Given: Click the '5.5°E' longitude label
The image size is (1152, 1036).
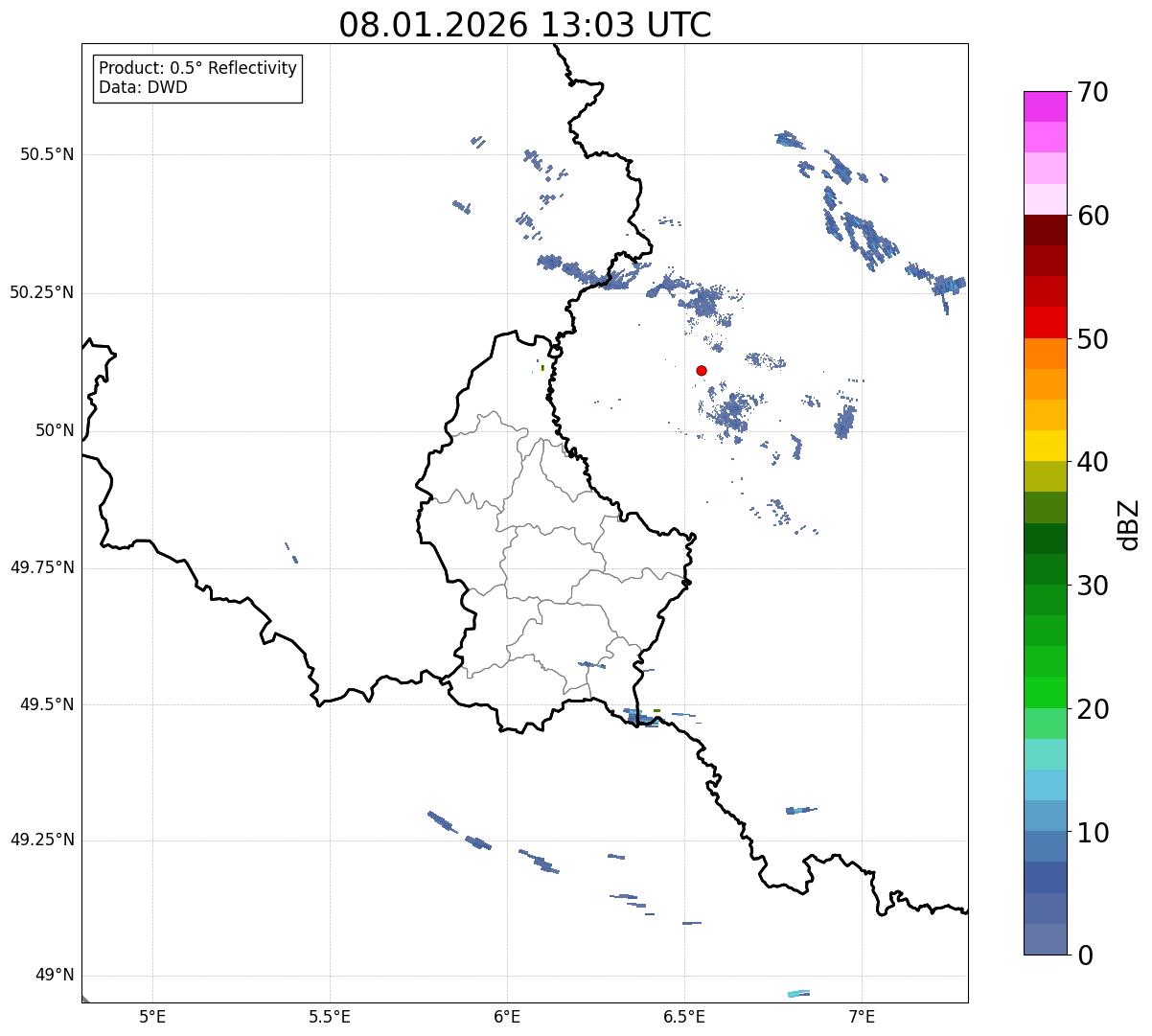Looking at the screenshot, I should tap(330, 1016).
